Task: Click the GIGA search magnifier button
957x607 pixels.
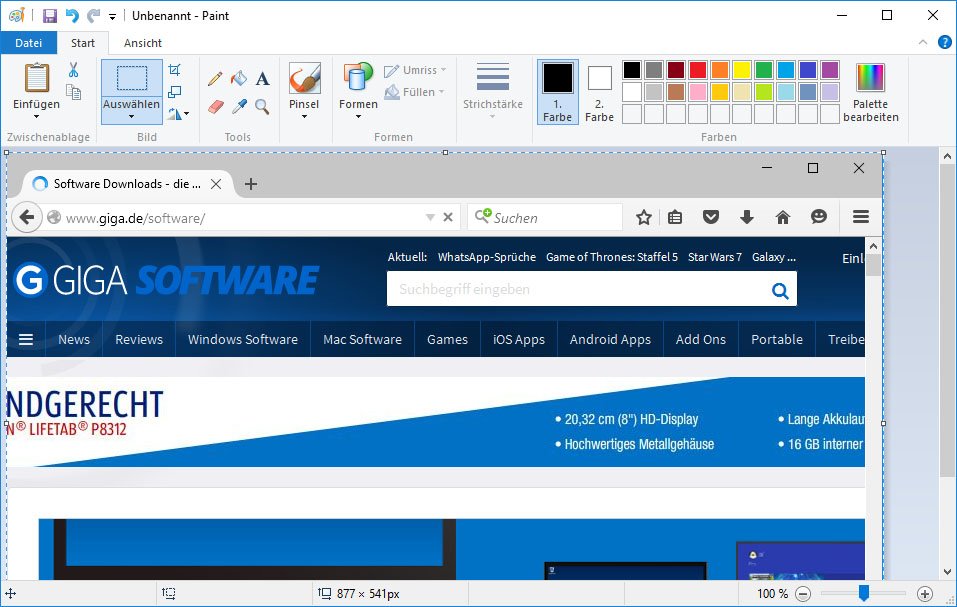Action: [x=780, y=290]
